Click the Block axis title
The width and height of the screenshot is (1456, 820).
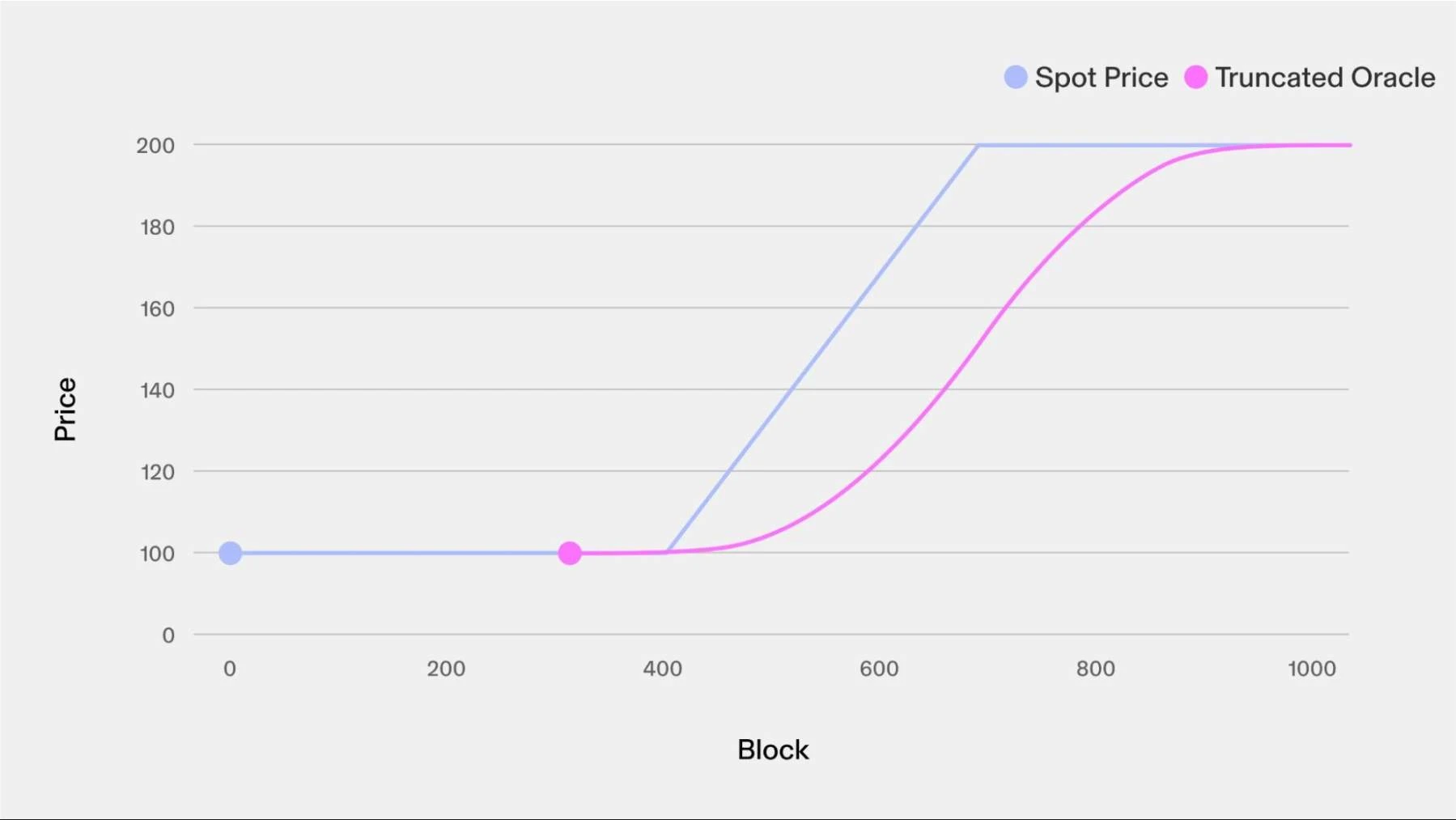[x=773, y=750]
